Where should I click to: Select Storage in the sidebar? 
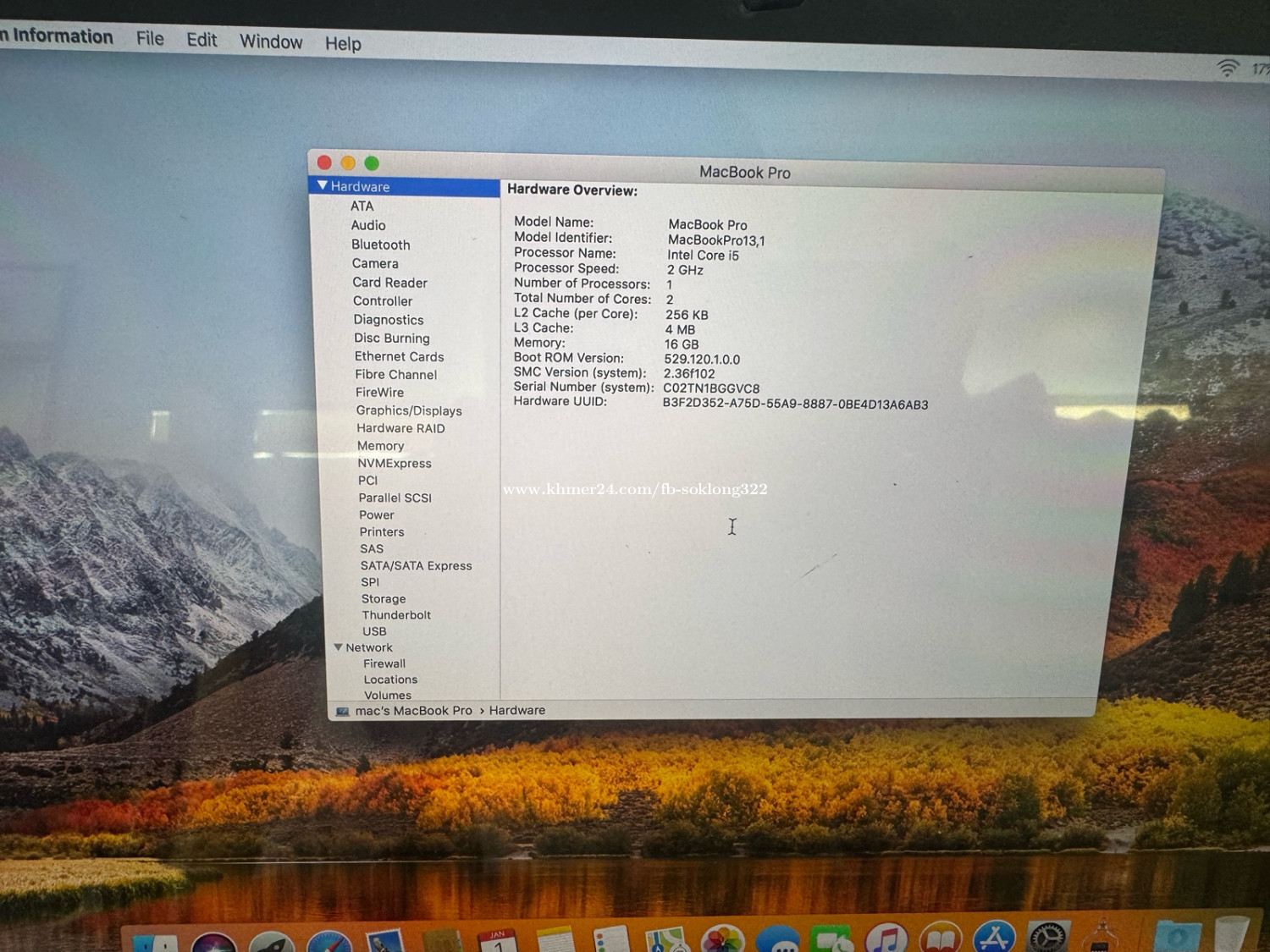[384, 598]
